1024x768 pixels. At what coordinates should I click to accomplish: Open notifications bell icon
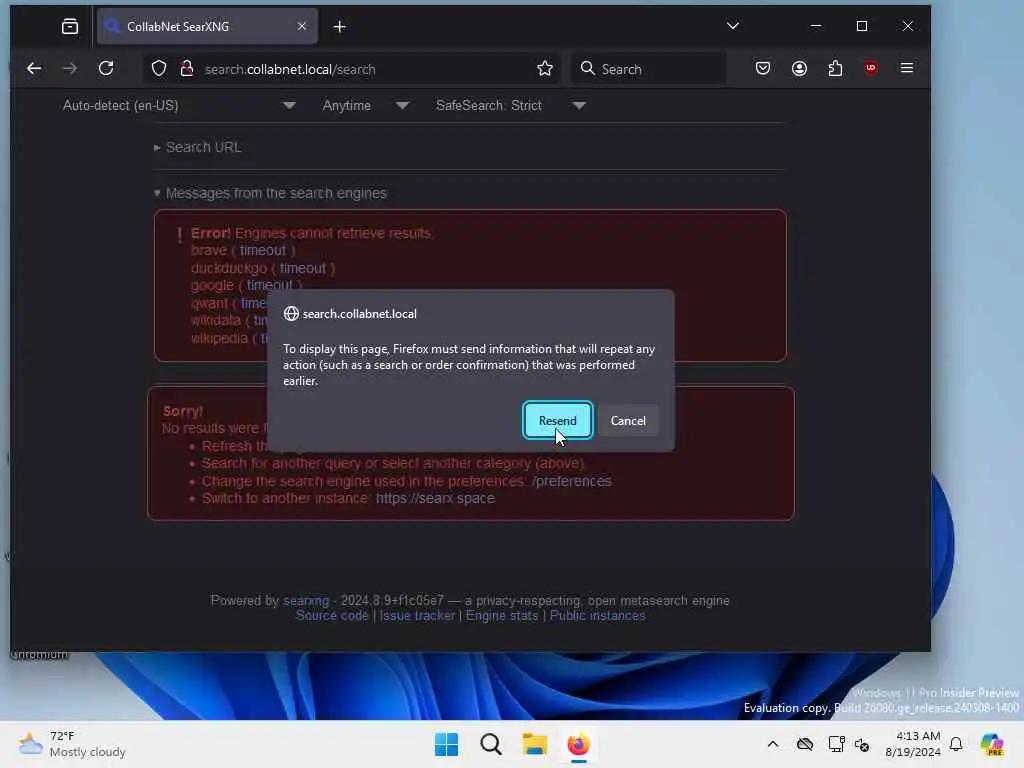(956, 744)
